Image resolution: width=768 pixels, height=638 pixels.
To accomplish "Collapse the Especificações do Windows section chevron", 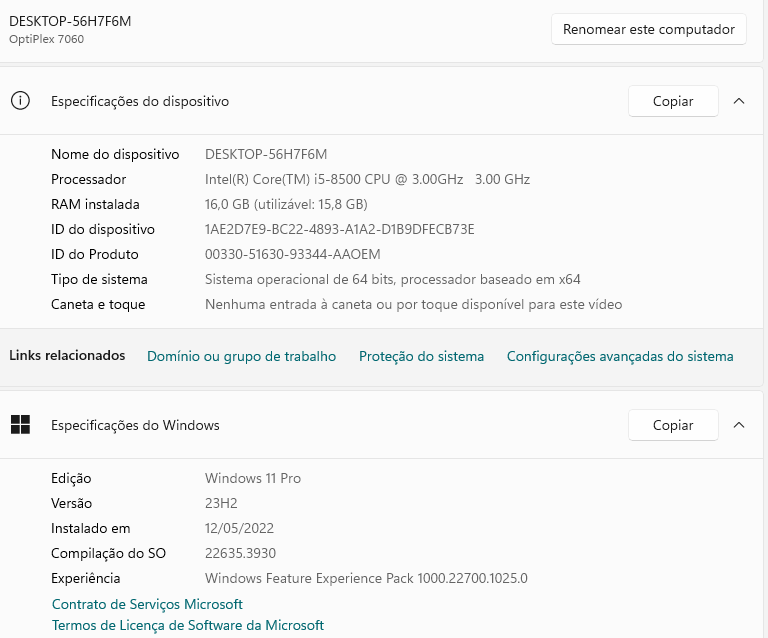I will click(739, 425).
